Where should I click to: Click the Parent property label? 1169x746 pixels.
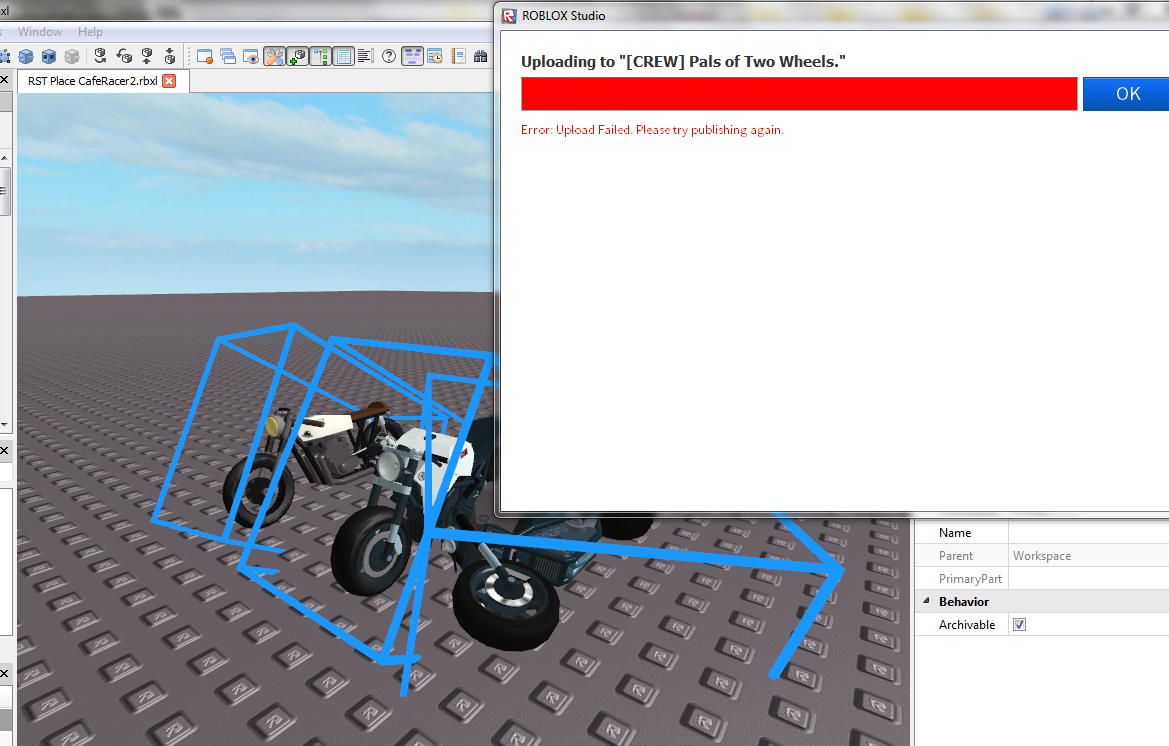(x=956, y=556)
